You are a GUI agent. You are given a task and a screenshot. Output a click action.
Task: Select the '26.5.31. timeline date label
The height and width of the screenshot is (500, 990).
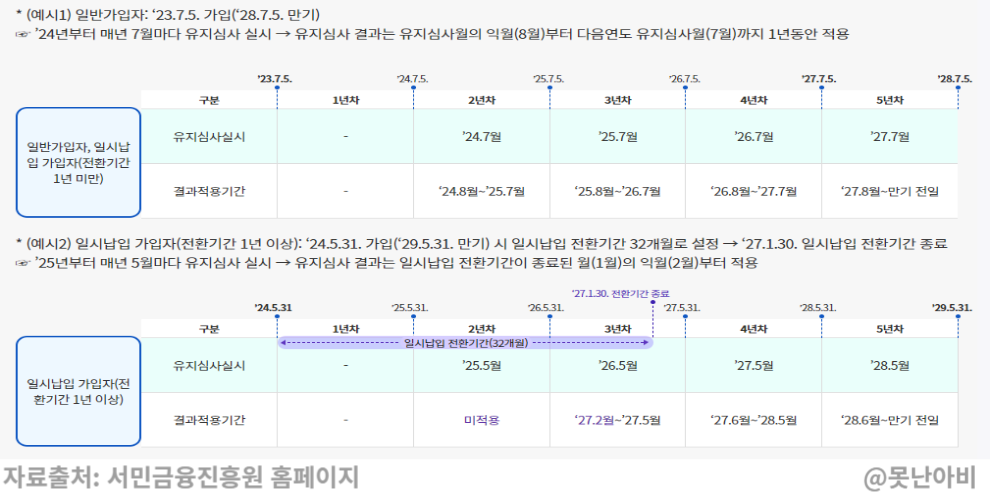[546, 308]
